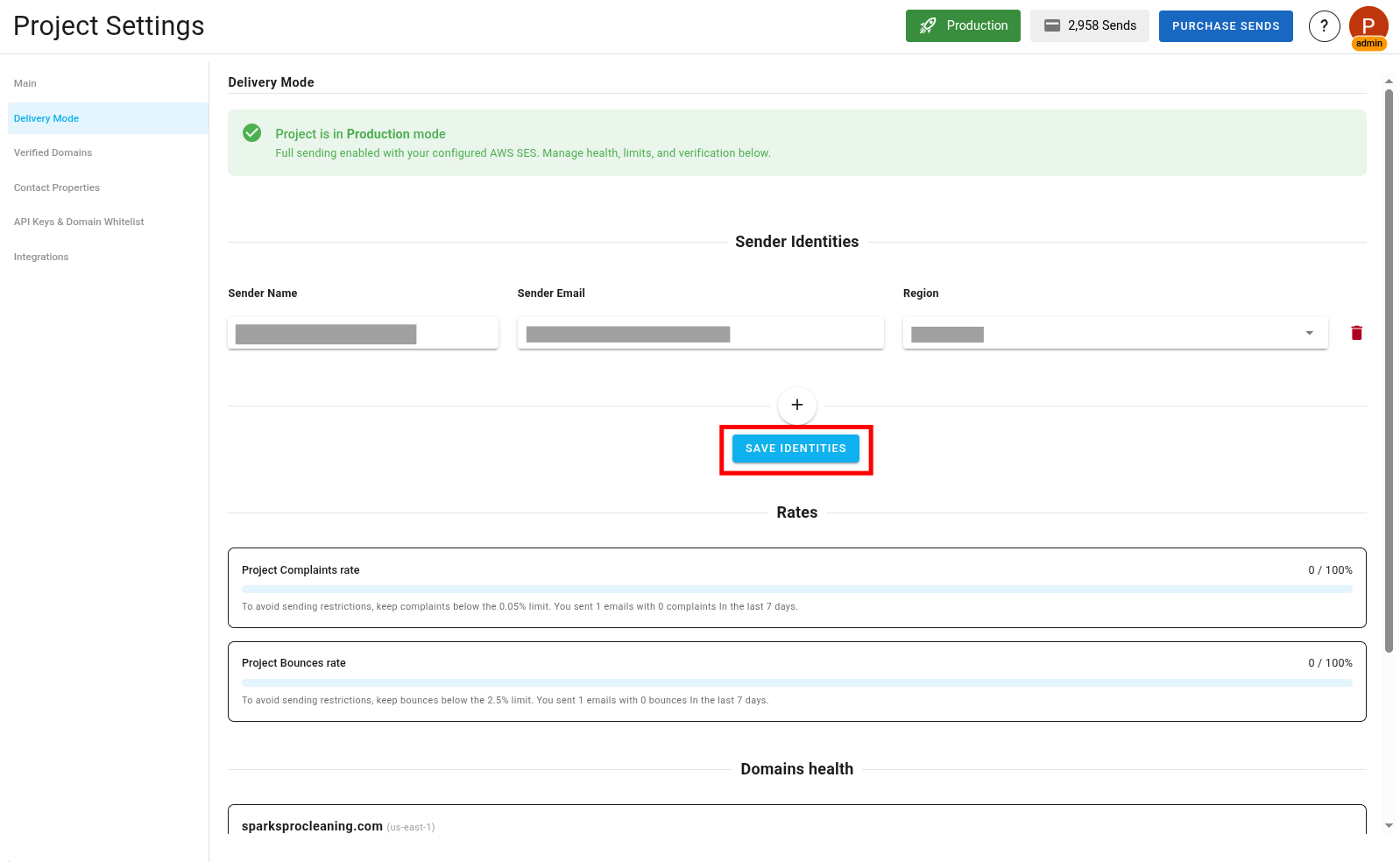Click the Project Settings page title

[x=109, y=26]
